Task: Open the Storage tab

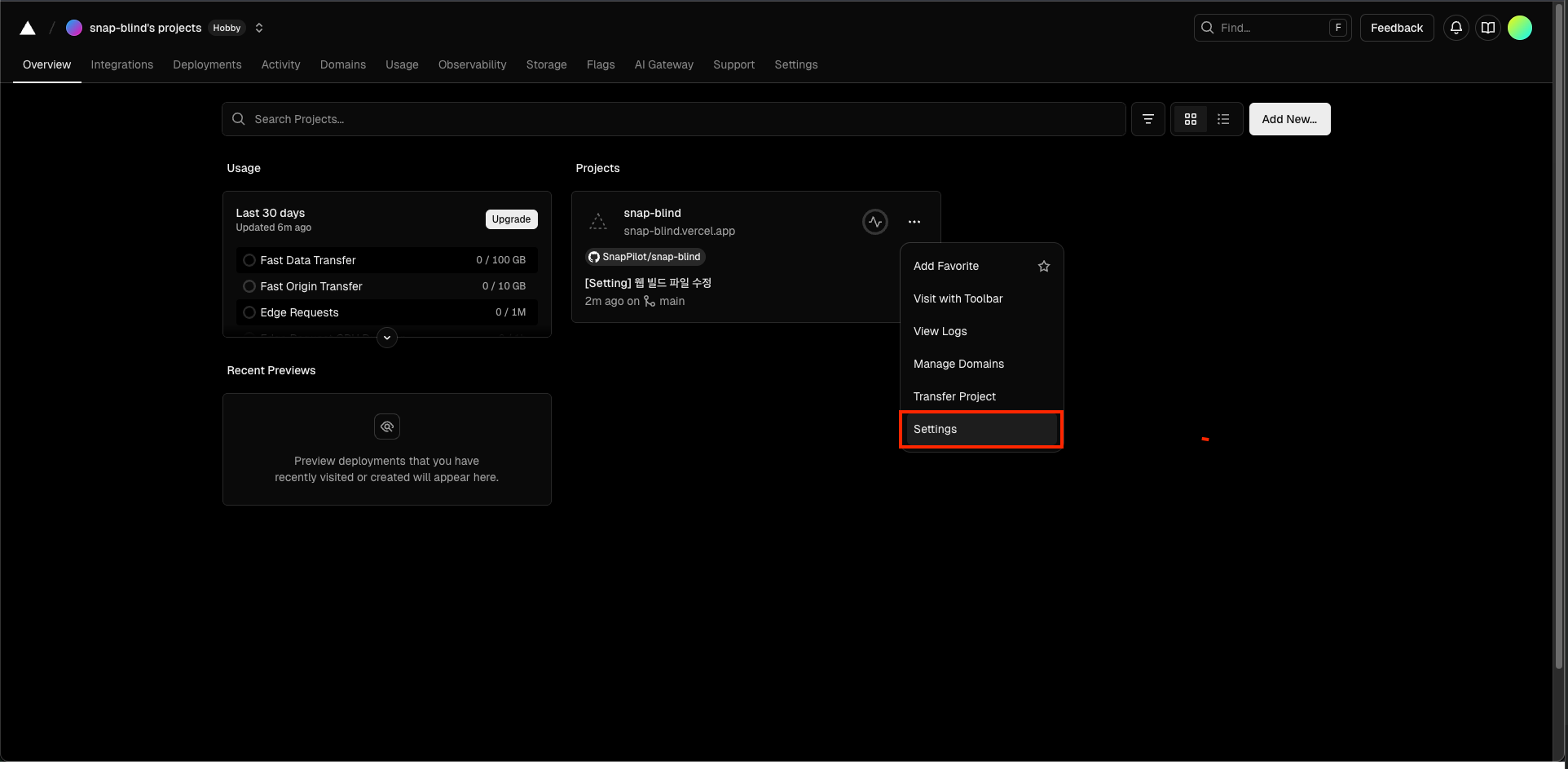Action: click(546, 64)
